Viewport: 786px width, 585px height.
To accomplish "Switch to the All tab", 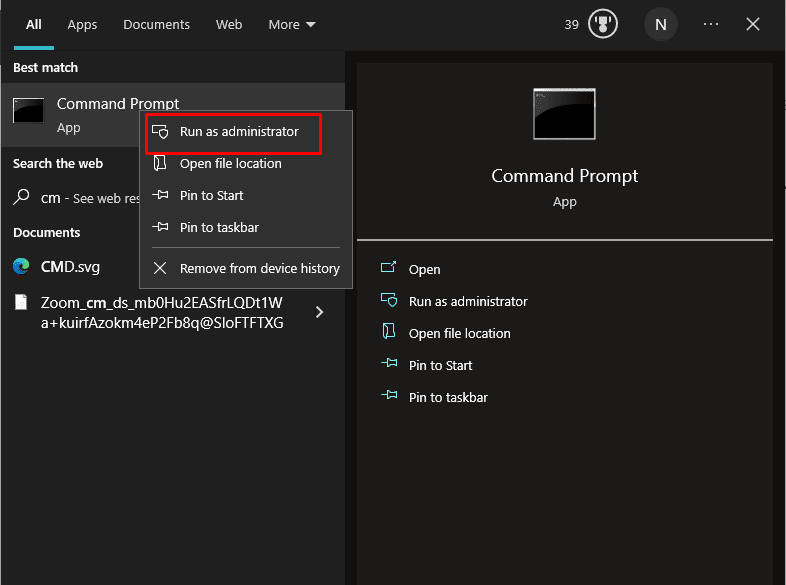I will tap(34, 25).
